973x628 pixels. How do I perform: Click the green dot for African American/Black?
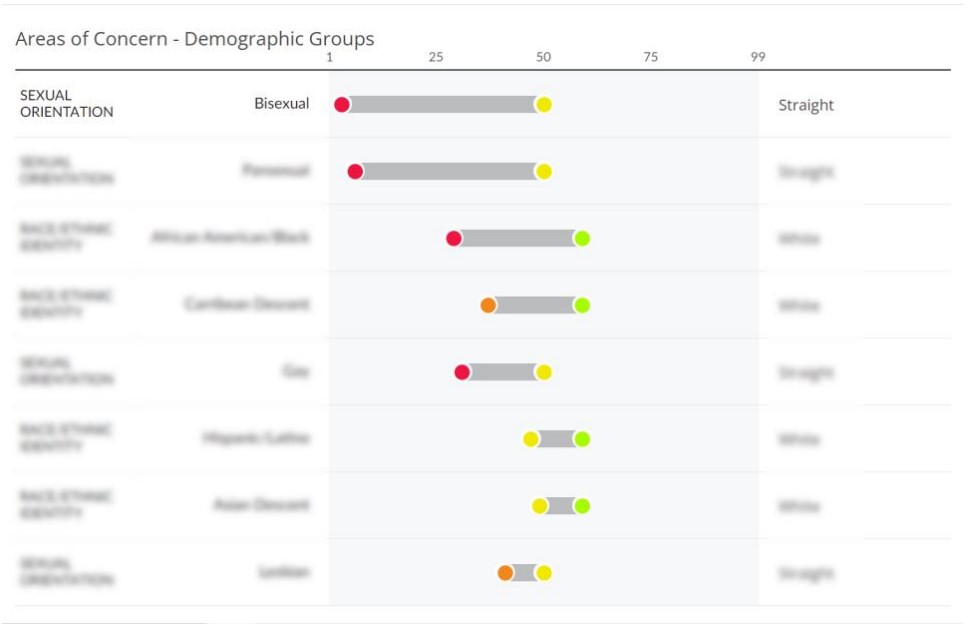click(x=582, y=238)
